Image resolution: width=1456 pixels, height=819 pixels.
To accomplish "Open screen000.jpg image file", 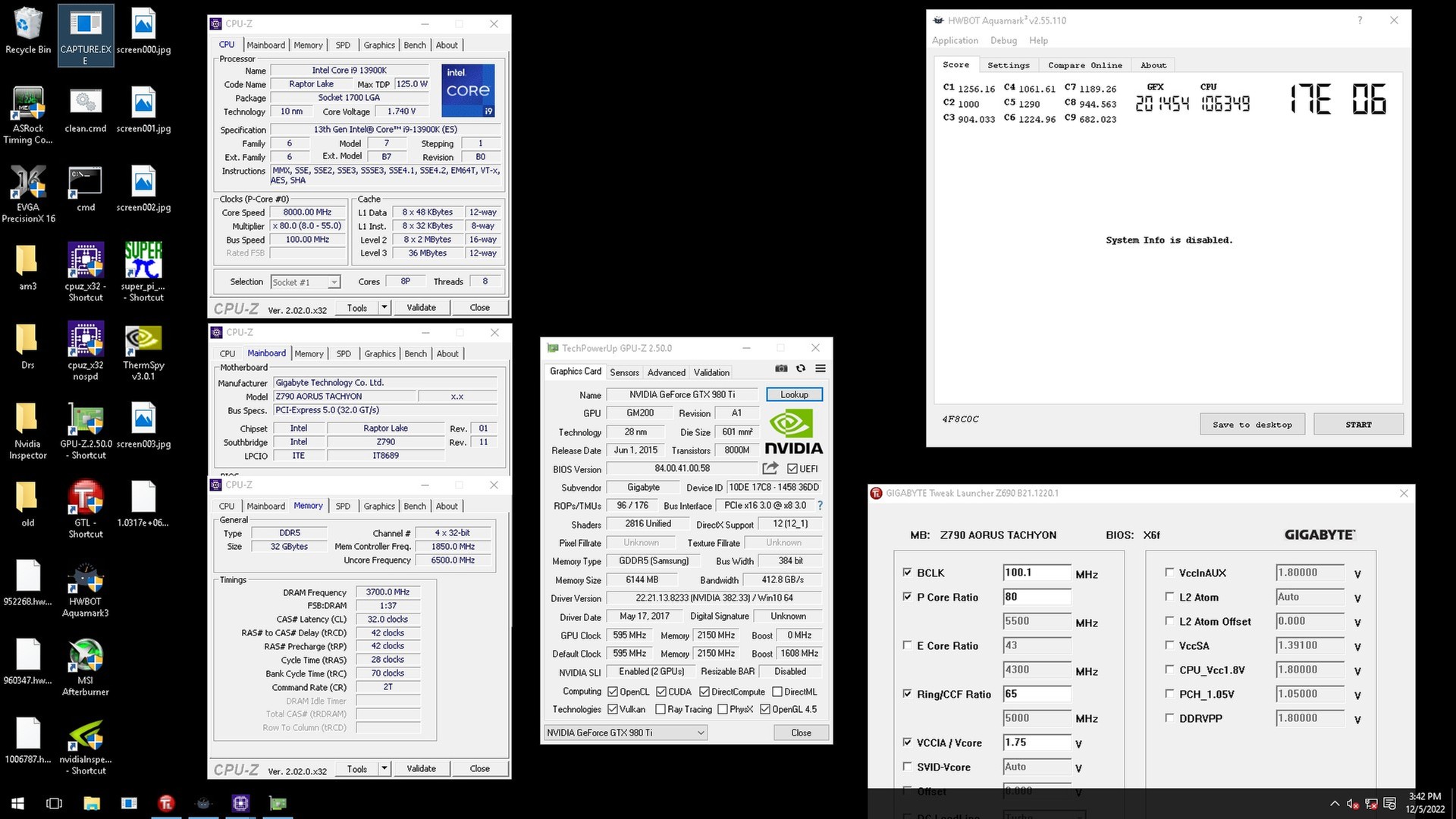I will point(143,32).
